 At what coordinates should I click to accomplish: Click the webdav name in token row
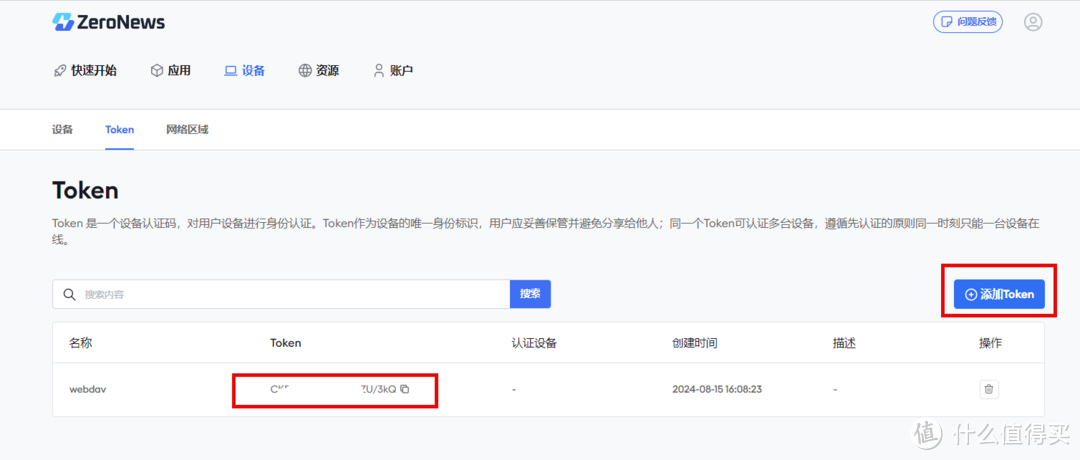point(87,389)
